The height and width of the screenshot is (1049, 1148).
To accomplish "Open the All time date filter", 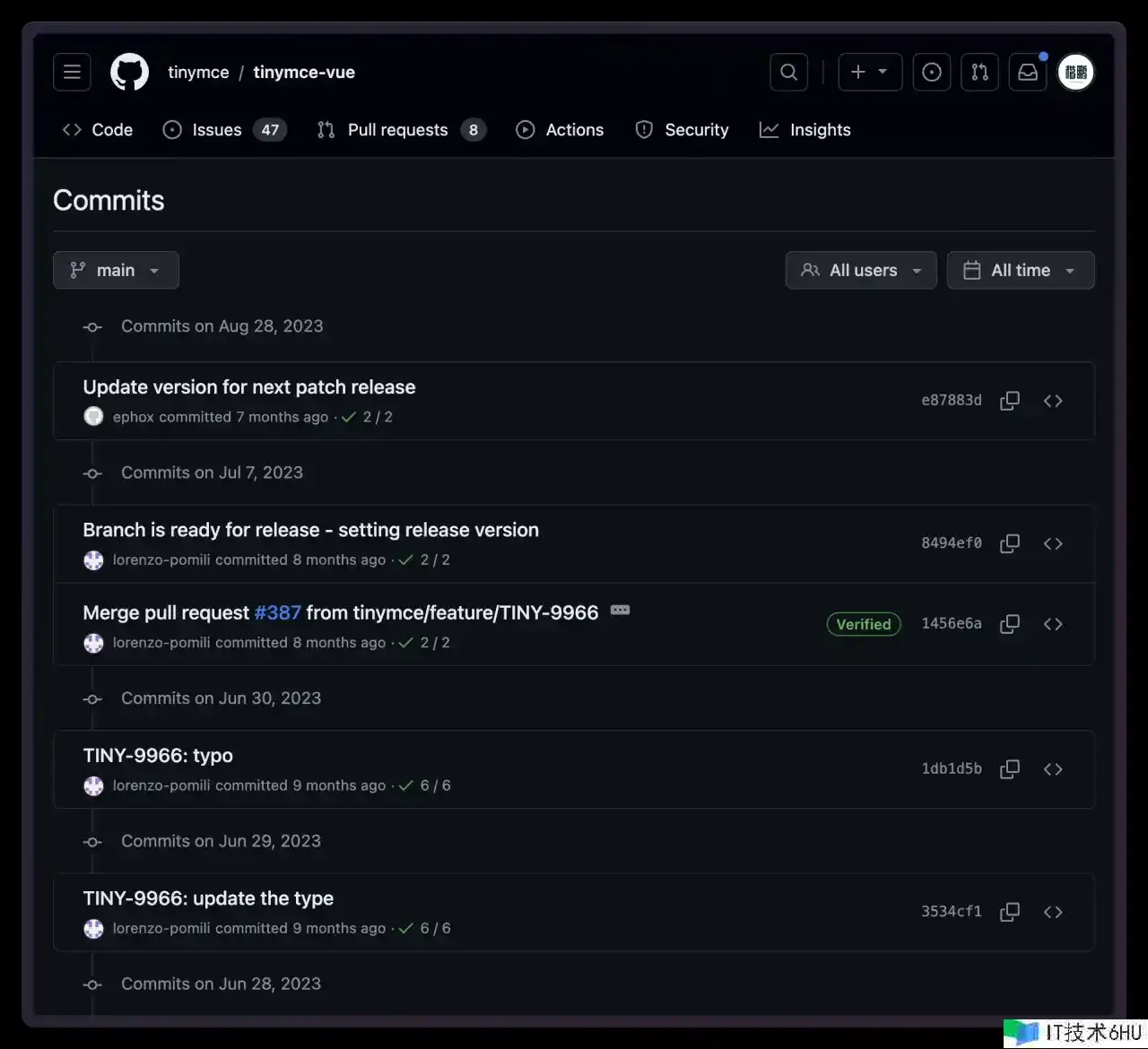I will (1021, 271).
